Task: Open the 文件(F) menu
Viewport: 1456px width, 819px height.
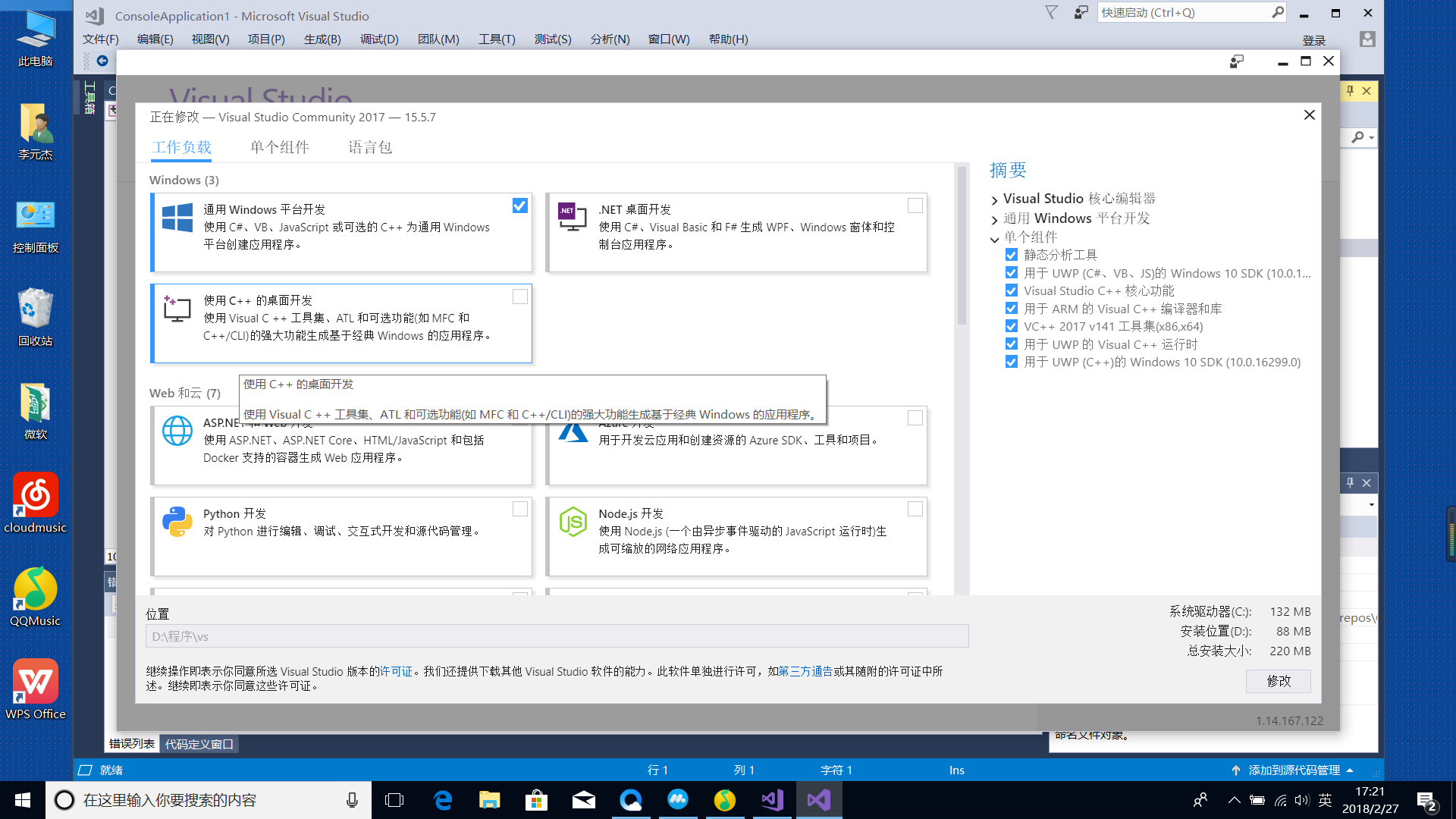Action: coord(101,39)
